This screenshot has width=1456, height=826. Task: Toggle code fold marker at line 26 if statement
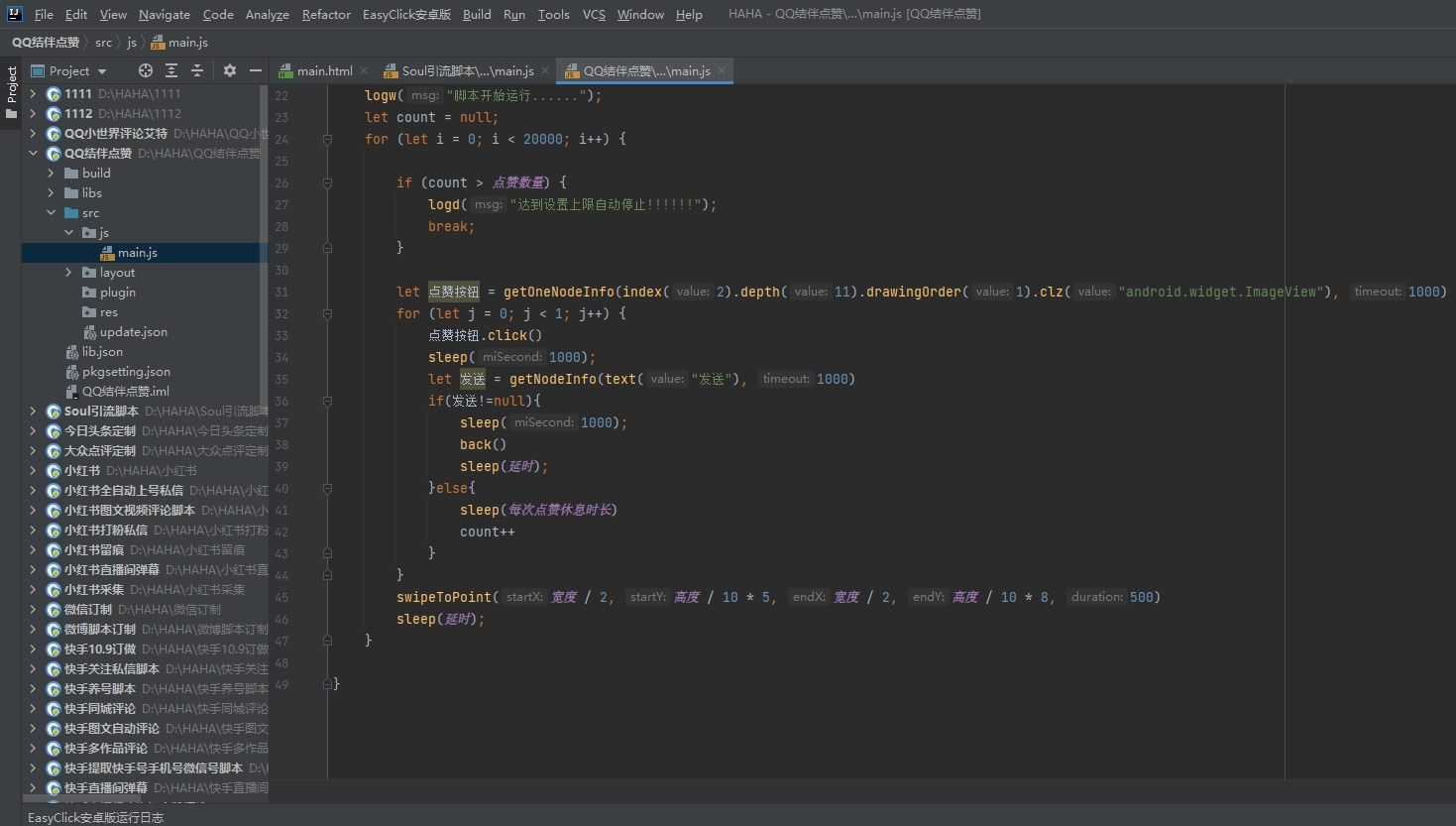(327, 182)
